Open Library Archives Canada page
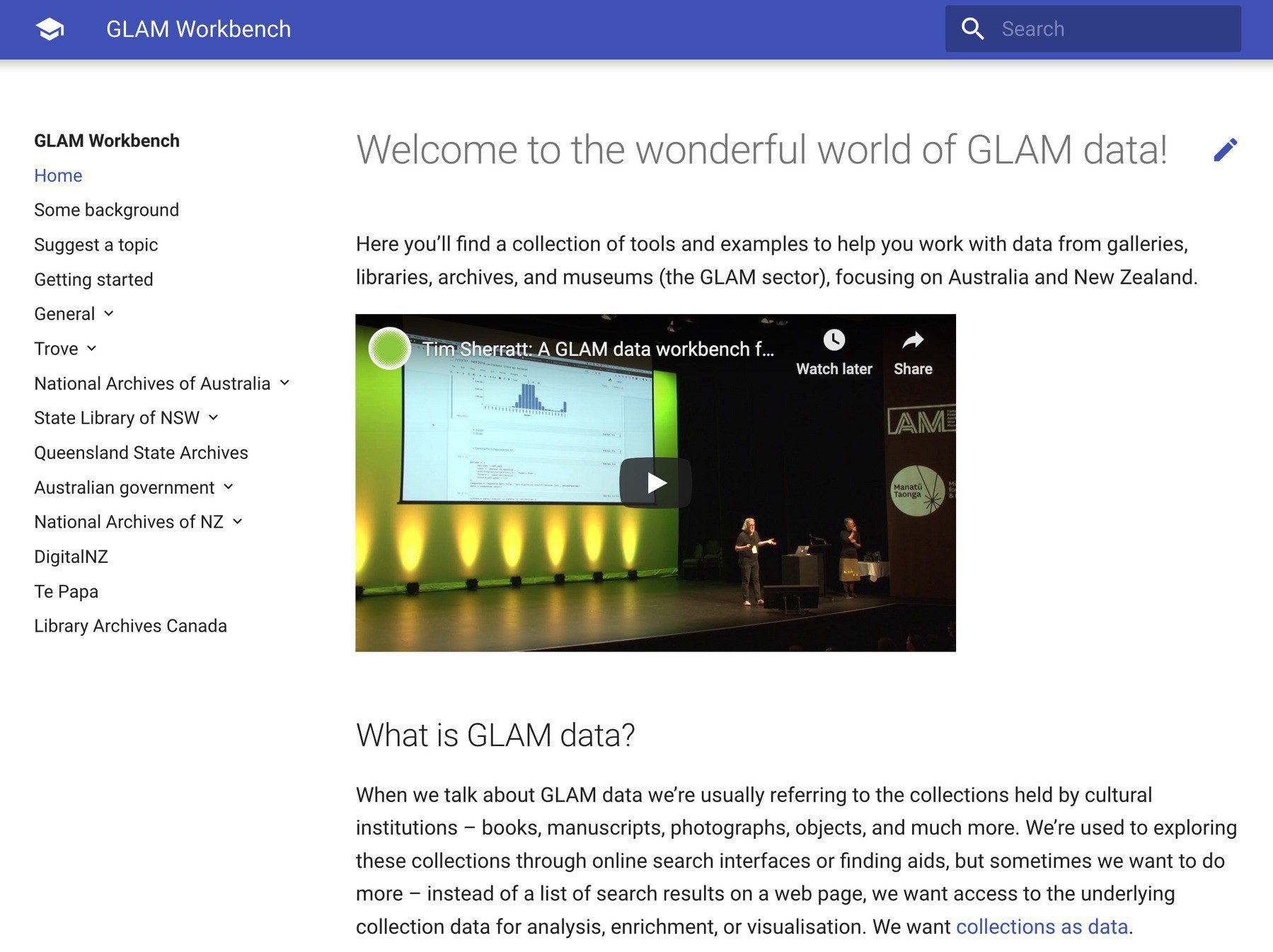This screenshot has width=1273, height=952. coord(130,626)
